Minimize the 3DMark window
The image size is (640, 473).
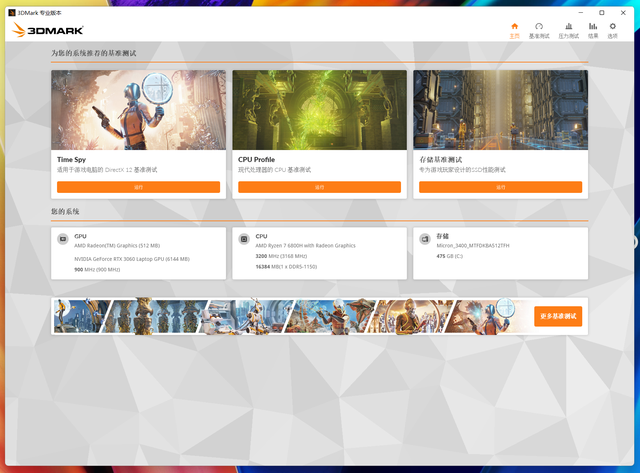click(x=580, y=13)
